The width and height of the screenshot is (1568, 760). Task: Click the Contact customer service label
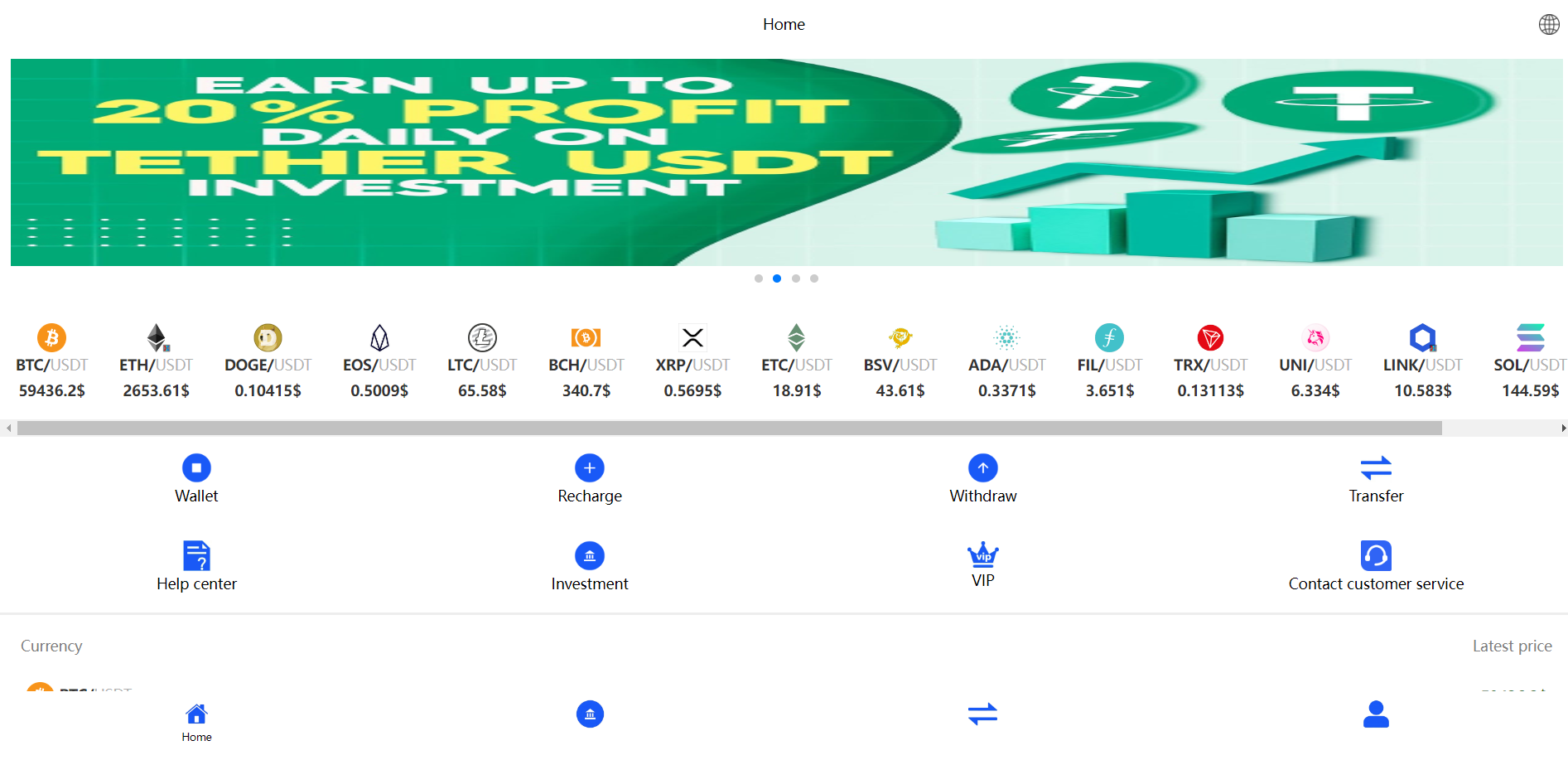pos(1376,583)
